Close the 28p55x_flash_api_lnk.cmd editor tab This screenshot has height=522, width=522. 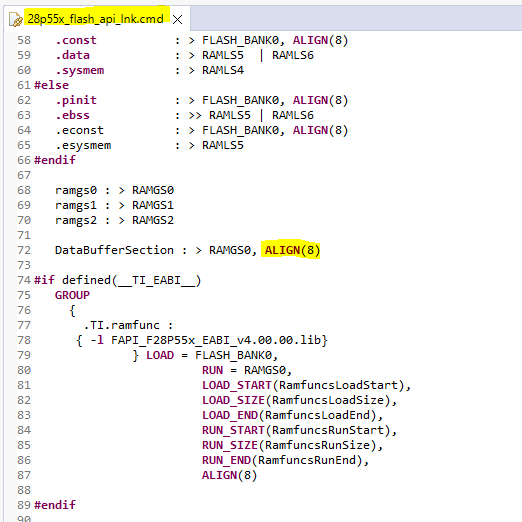tap(177, 20)
